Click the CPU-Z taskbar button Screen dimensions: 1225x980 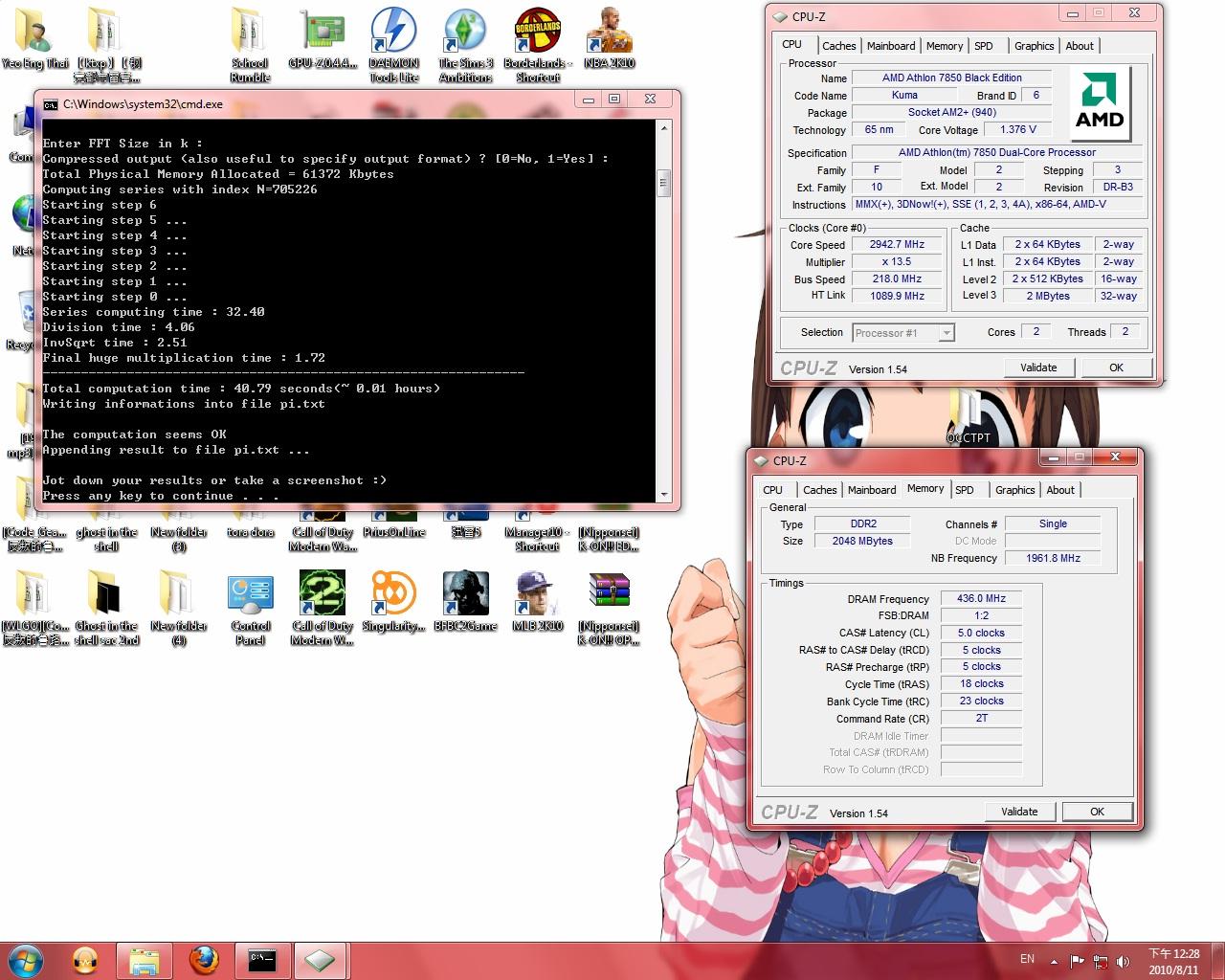pyautogui.click(x=321, y=960)
